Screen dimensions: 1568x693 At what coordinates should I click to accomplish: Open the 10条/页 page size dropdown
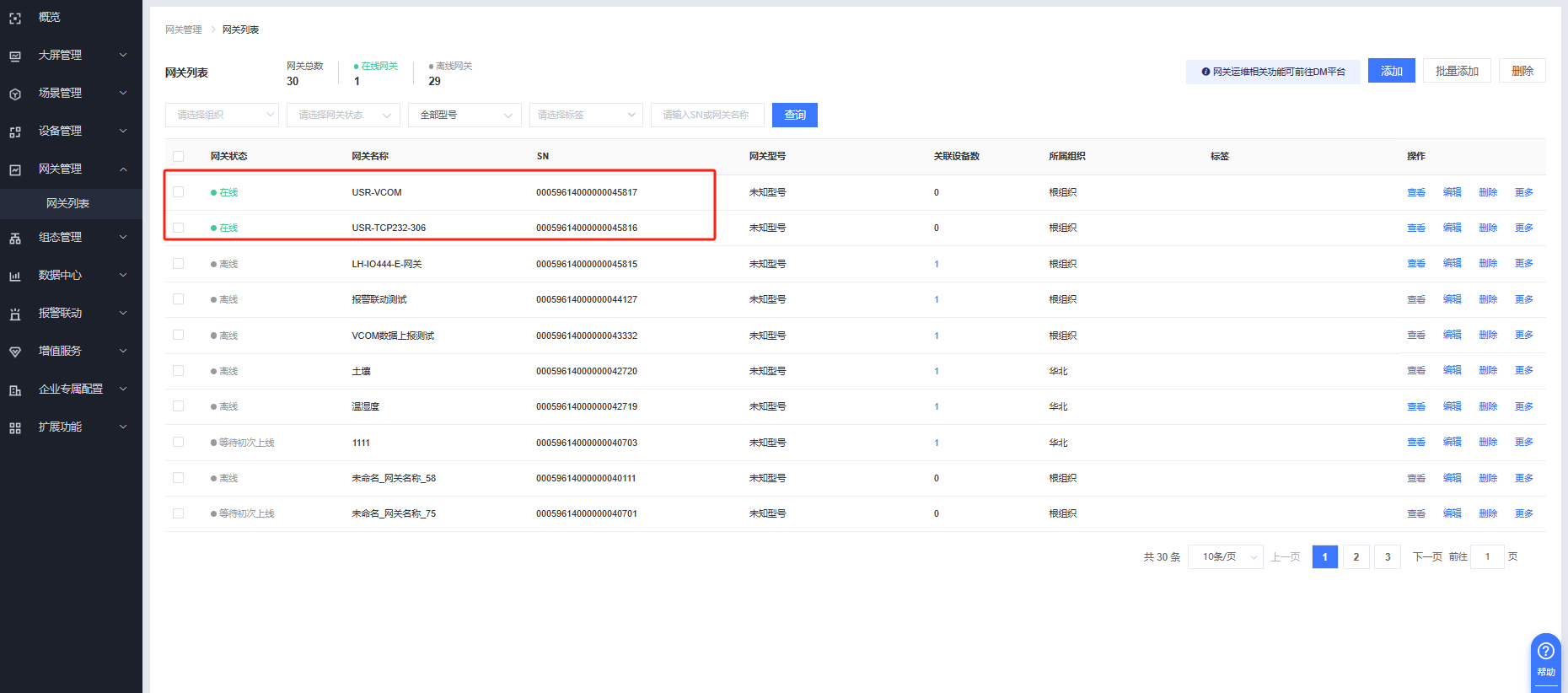[1225, 557]
